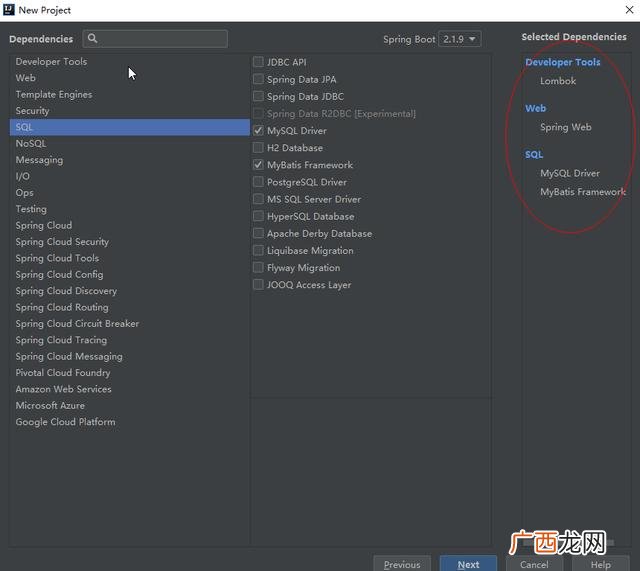Select PostgreSQL Driver checkbox
This screenshot has height=571, width=640.
pos(258,182)
